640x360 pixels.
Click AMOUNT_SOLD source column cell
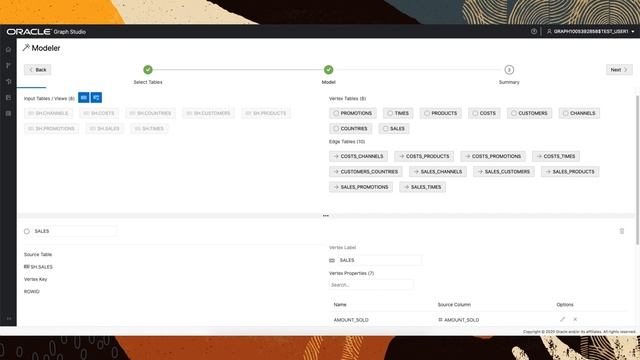[x=459, y=320]
